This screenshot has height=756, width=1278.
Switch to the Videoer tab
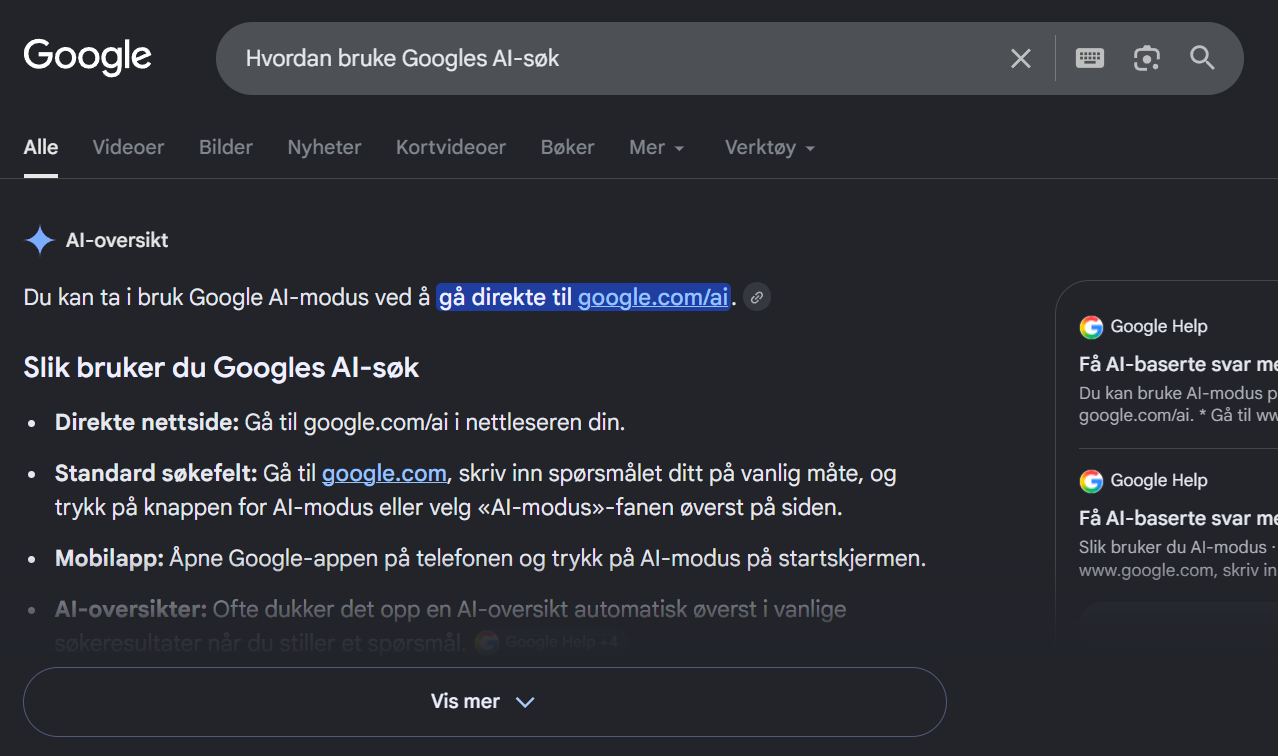pos(128,147)
